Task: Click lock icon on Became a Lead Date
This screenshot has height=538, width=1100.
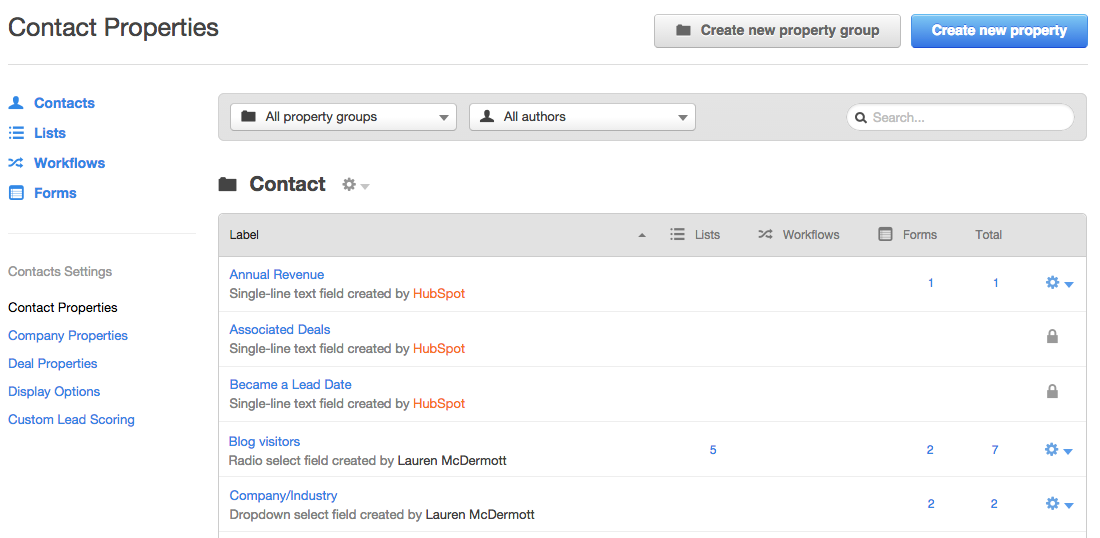Action: click(x=1052, y=391)
